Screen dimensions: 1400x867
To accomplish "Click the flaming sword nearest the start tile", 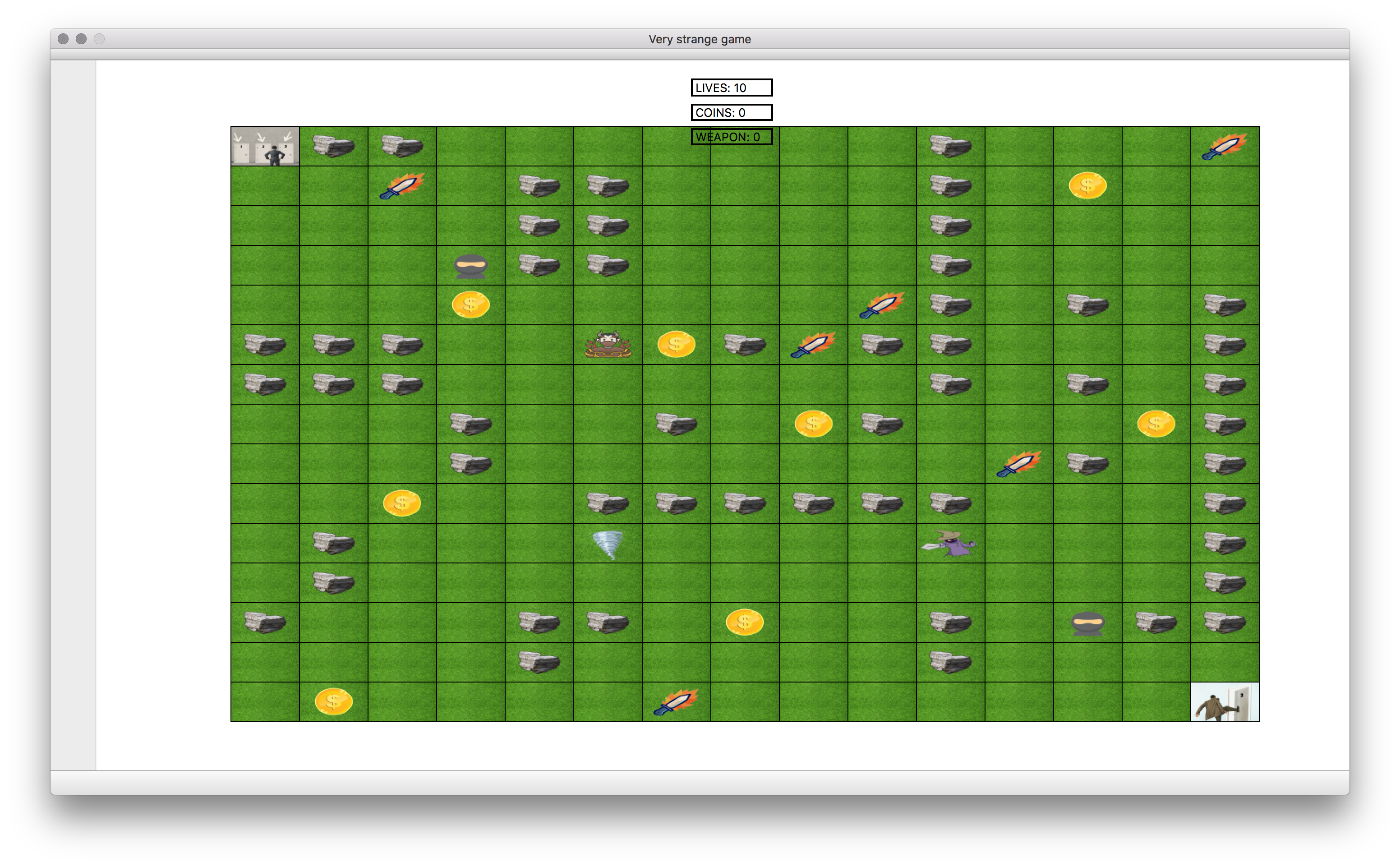I will [402, 186].
